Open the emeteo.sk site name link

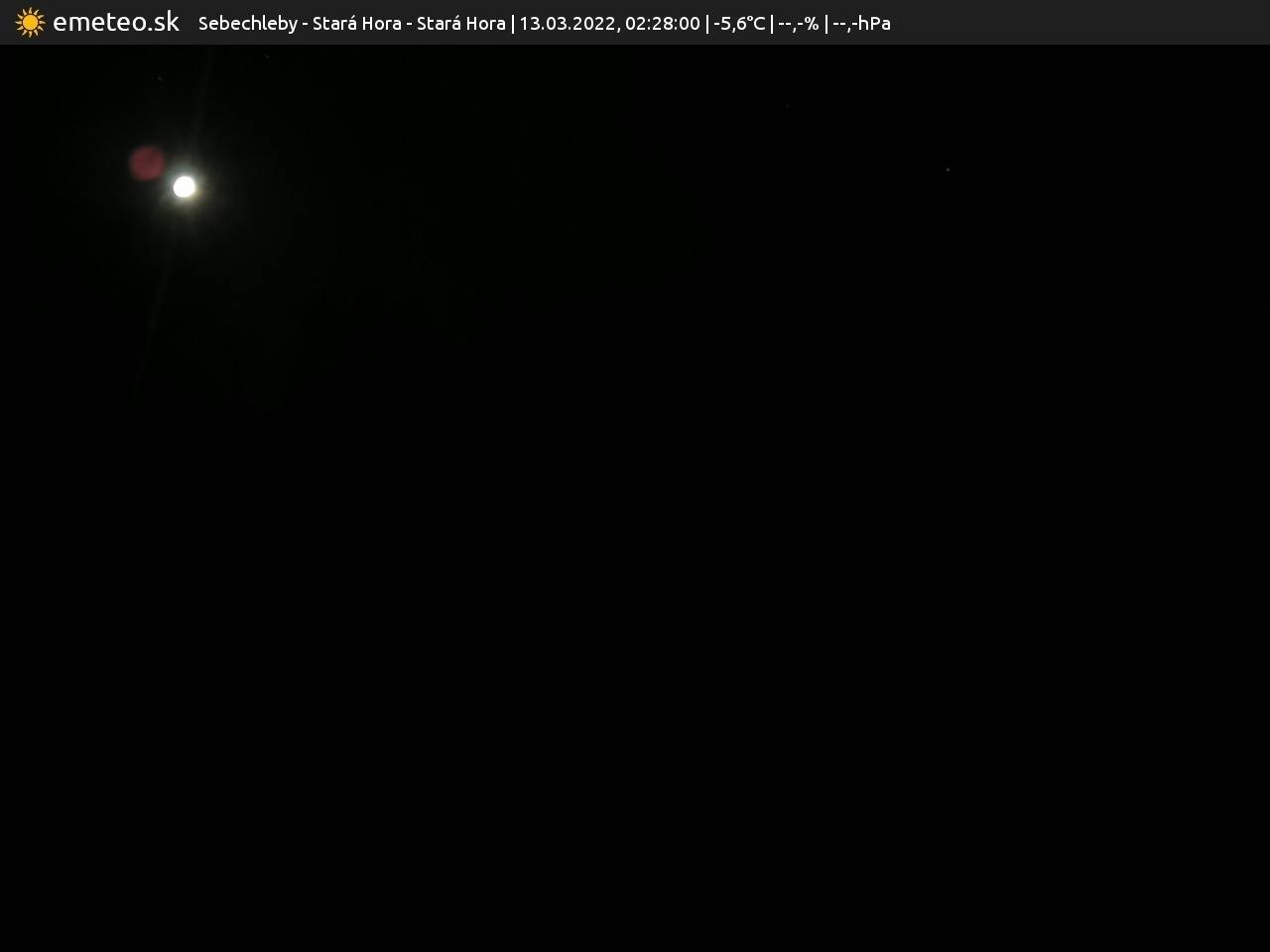[116, 22]
